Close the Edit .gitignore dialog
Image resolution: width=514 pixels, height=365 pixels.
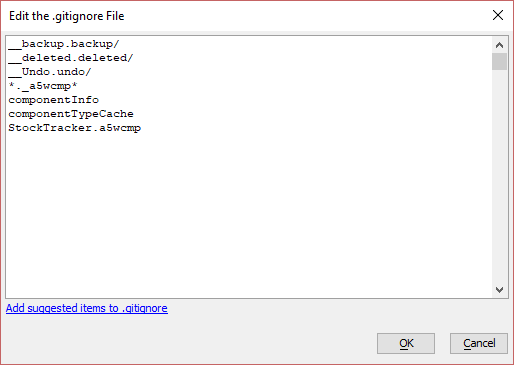point(498,15)
